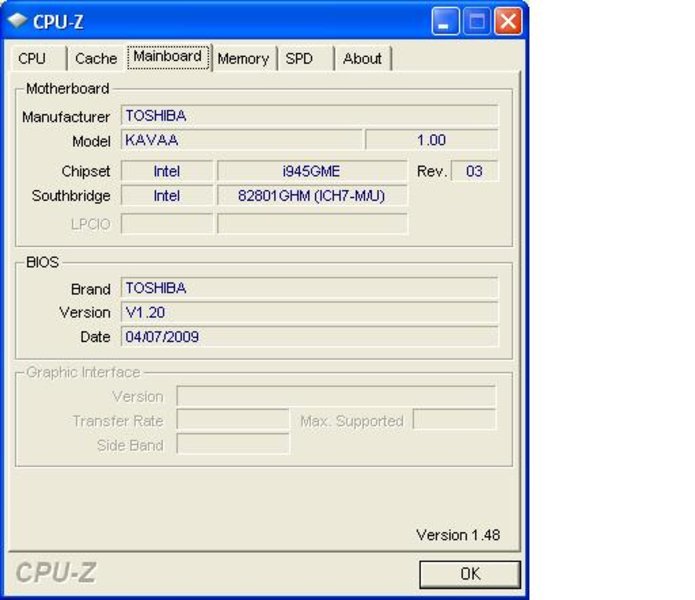Click the chipset Rev. value 03
The image size is (695, 600).
point(474,171)
